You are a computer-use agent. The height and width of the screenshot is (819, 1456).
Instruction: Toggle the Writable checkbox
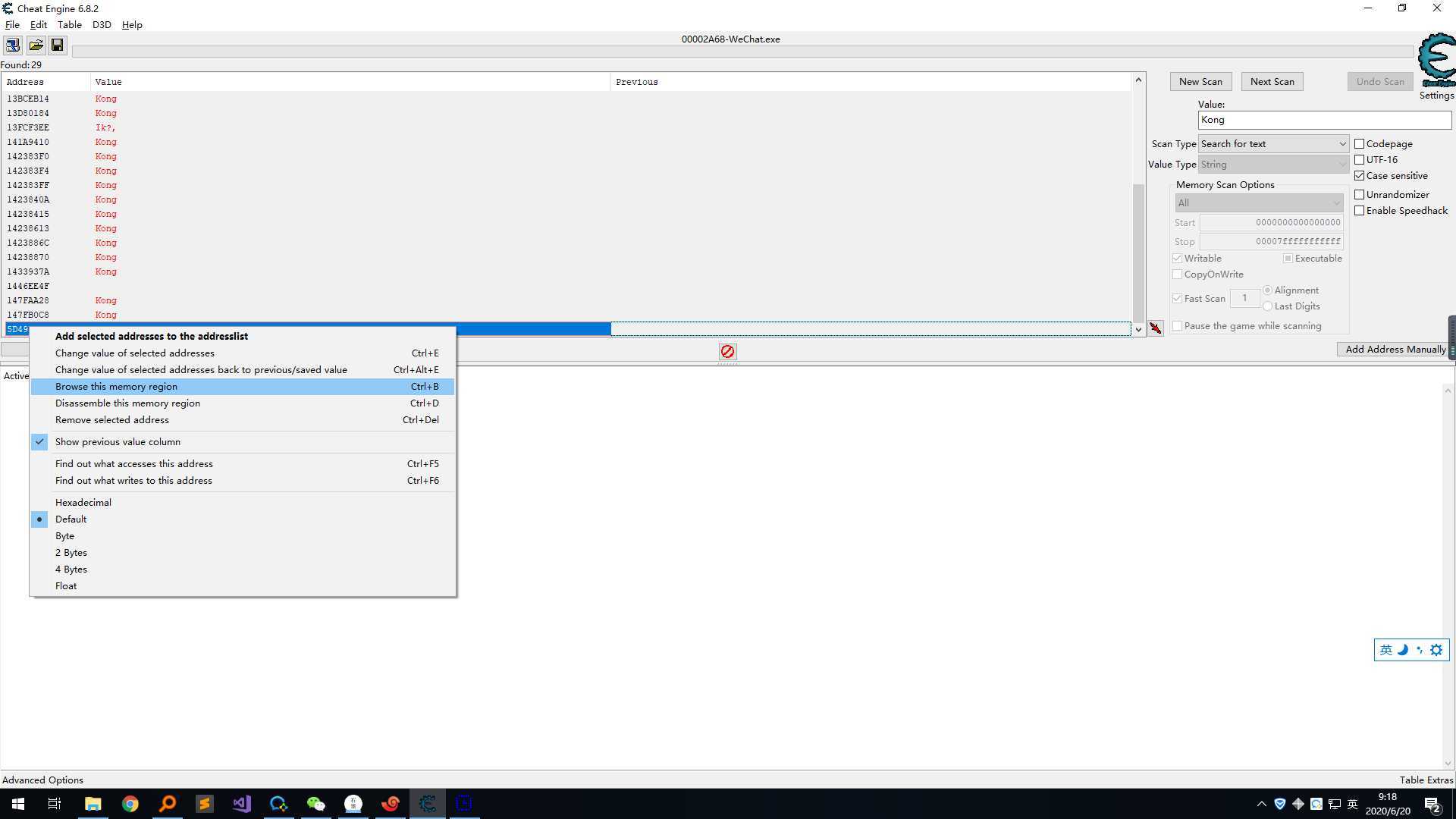click(1177, 258)
